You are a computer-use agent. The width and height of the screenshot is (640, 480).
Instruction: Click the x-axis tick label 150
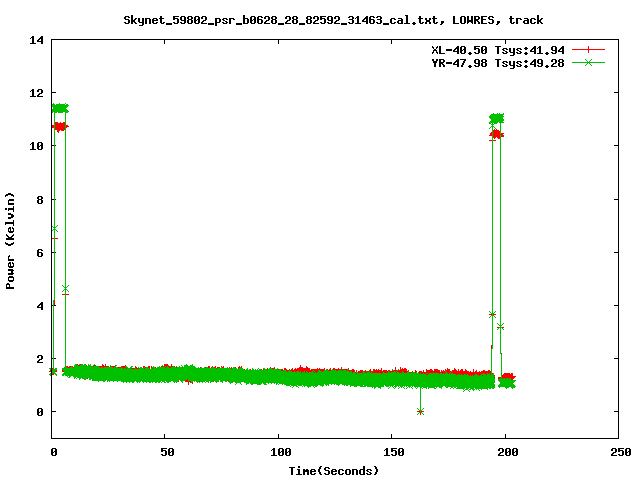pos(394,452)
